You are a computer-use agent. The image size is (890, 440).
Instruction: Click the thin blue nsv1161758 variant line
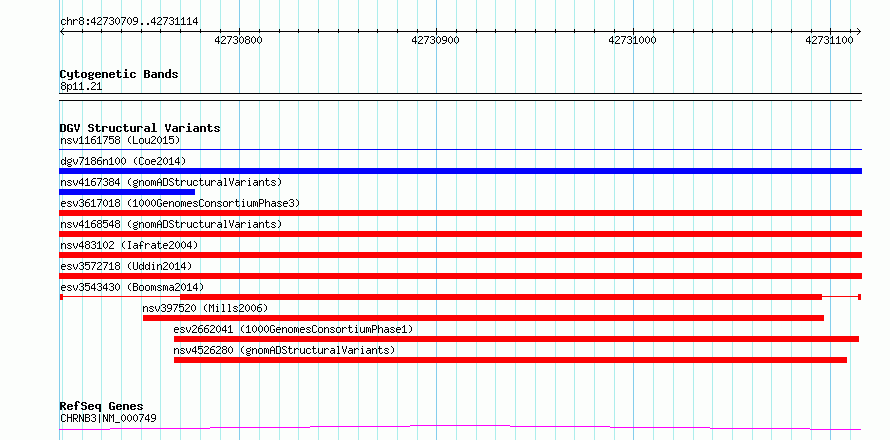pos(461,149)
